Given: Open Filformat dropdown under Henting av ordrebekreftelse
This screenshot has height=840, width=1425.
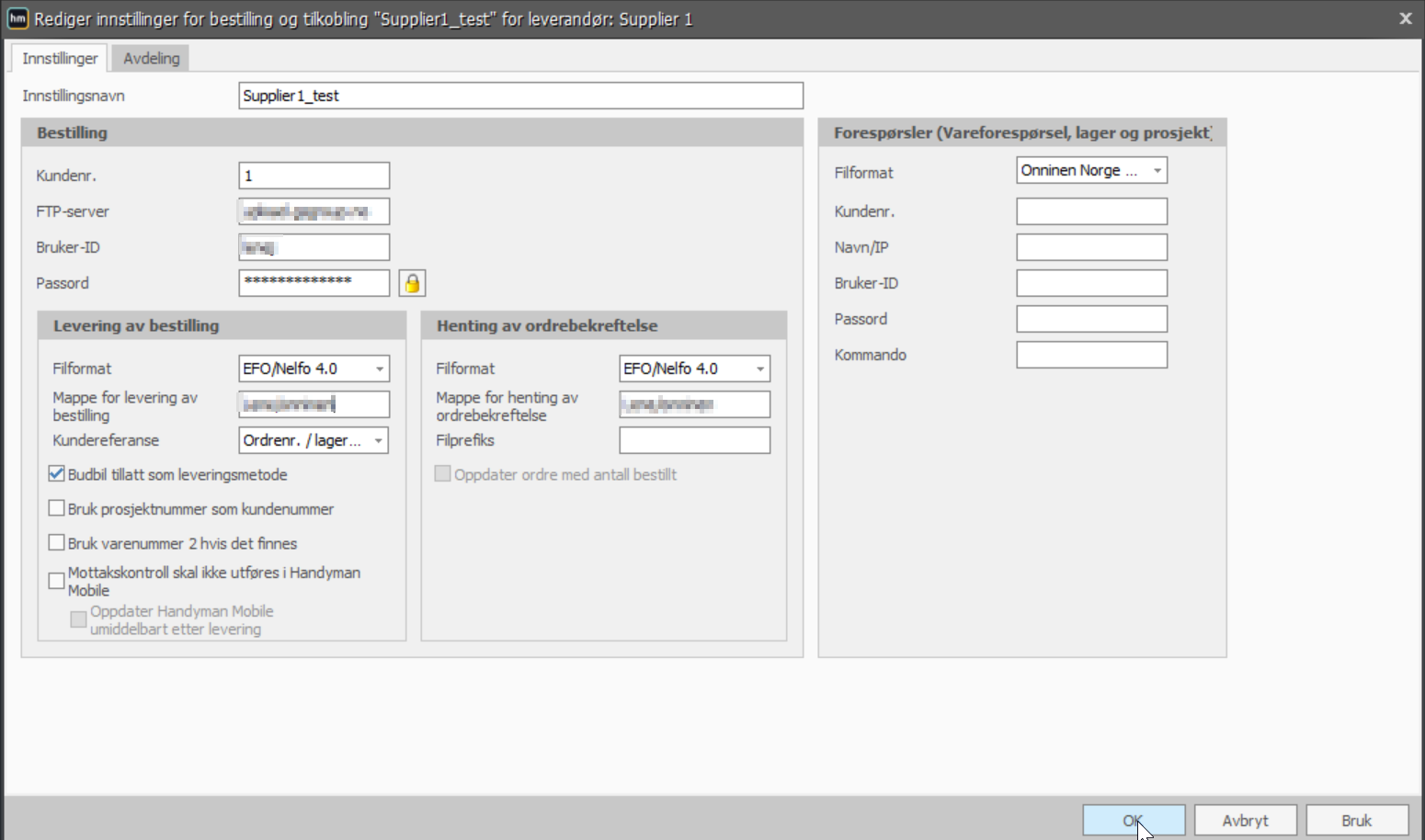Looking at the screenshot, I should click(x=694, y=369).
